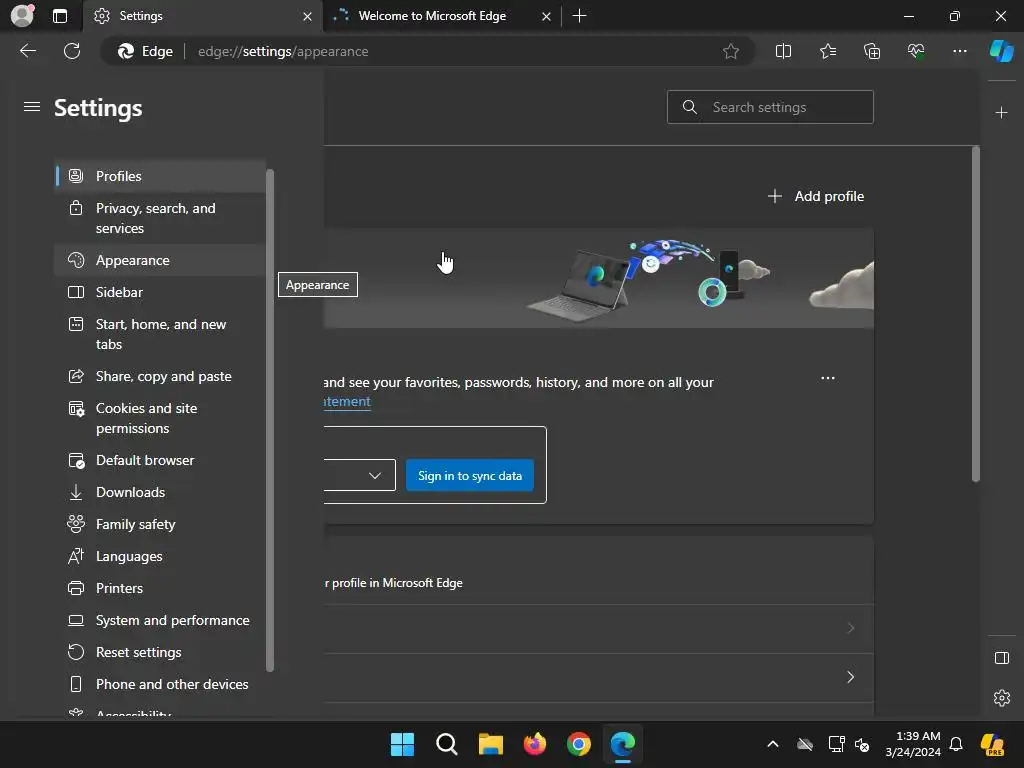
Task: Launch Google Chrome from taskbar
Action: (579, 744)
